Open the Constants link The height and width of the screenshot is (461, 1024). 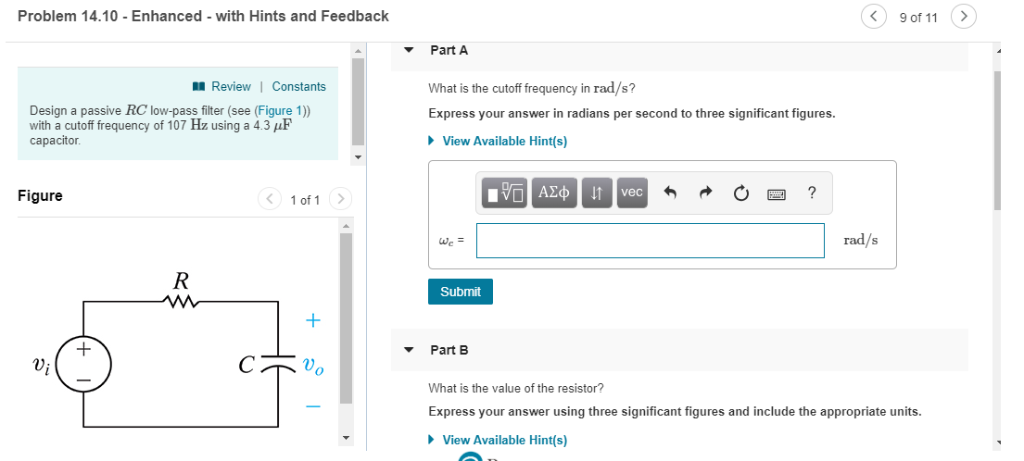pyautogui.click(x=299, y=86)
